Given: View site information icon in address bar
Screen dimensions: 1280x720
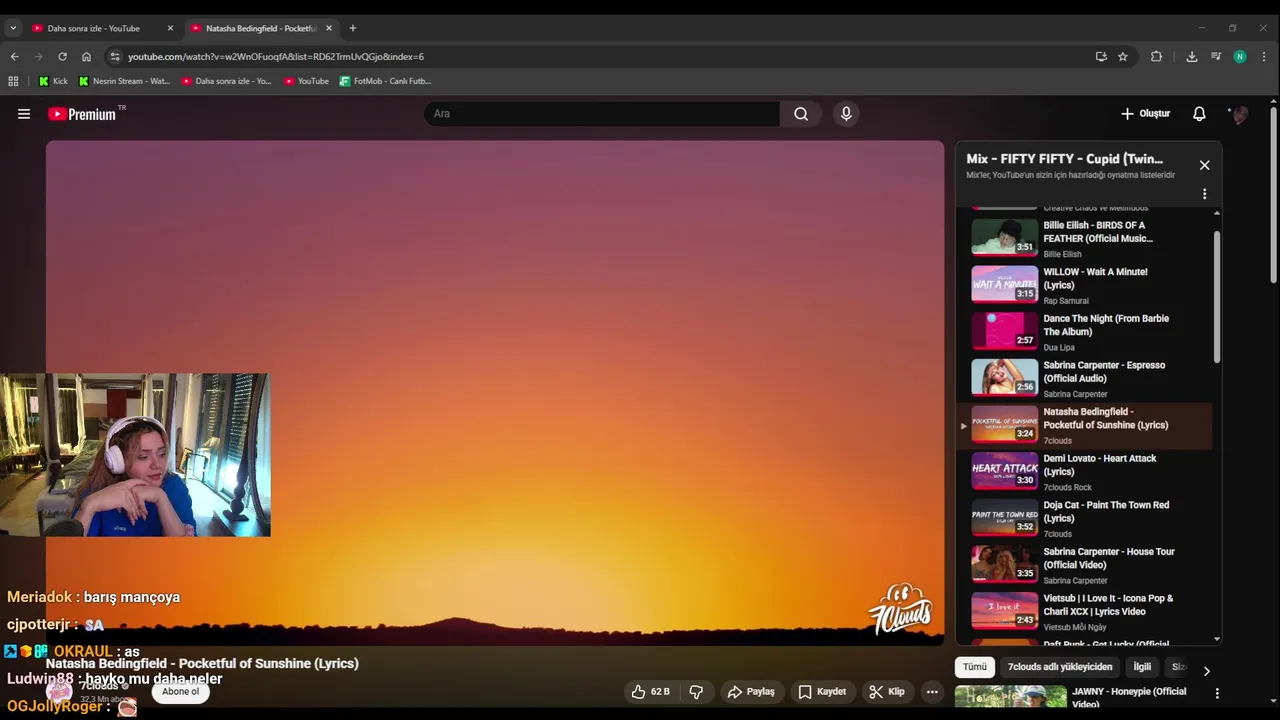Looking at the screenshot, I should coord(115,57).
